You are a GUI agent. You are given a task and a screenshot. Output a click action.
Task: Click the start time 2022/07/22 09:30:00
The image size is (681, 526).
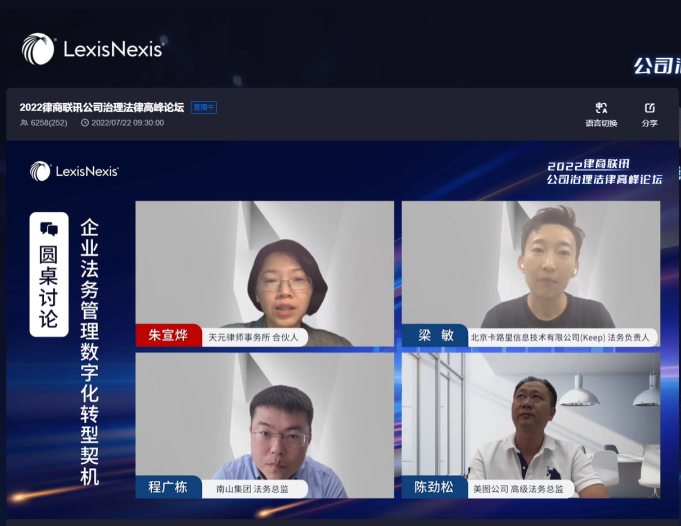click(x=128, y=123)
